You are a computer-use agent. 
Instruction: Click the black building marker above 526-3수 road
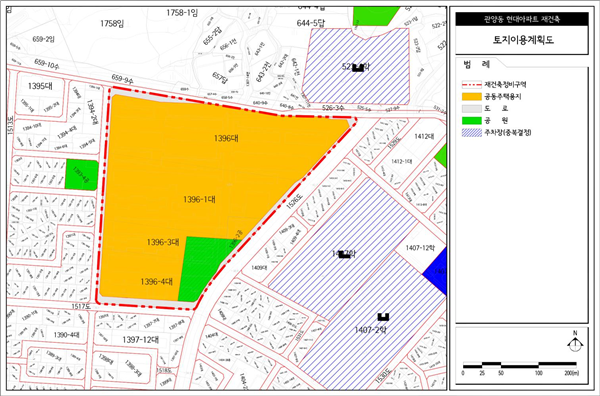(x=358, y=68)
